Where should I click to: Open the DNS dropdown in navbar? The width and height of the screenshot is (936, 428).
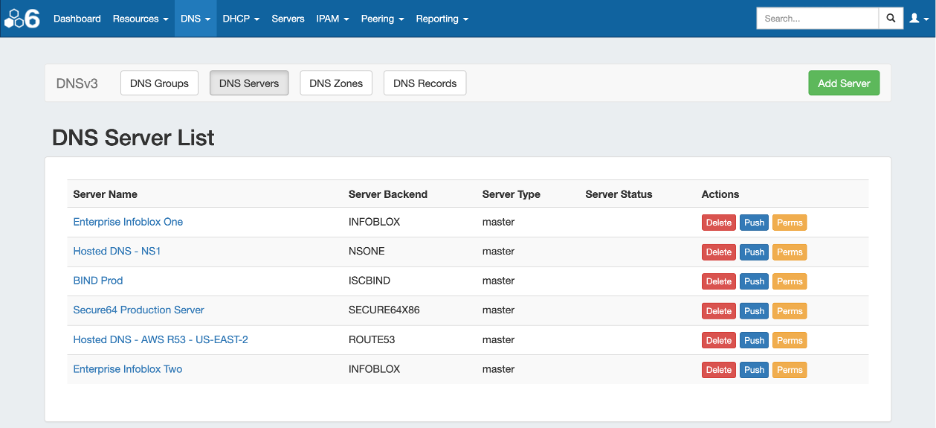(x=195, y=18)
